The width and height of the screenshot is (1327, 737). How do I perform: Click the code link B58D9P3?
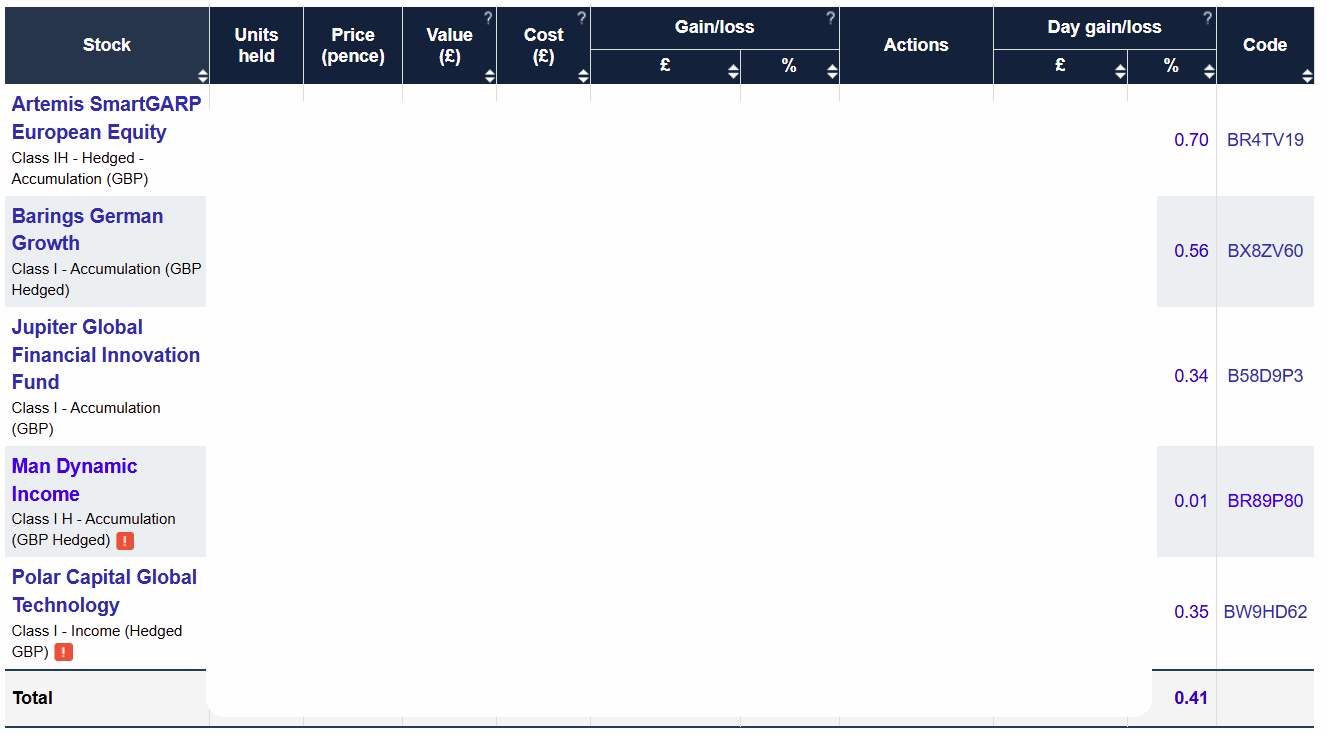click(1265, 376)
